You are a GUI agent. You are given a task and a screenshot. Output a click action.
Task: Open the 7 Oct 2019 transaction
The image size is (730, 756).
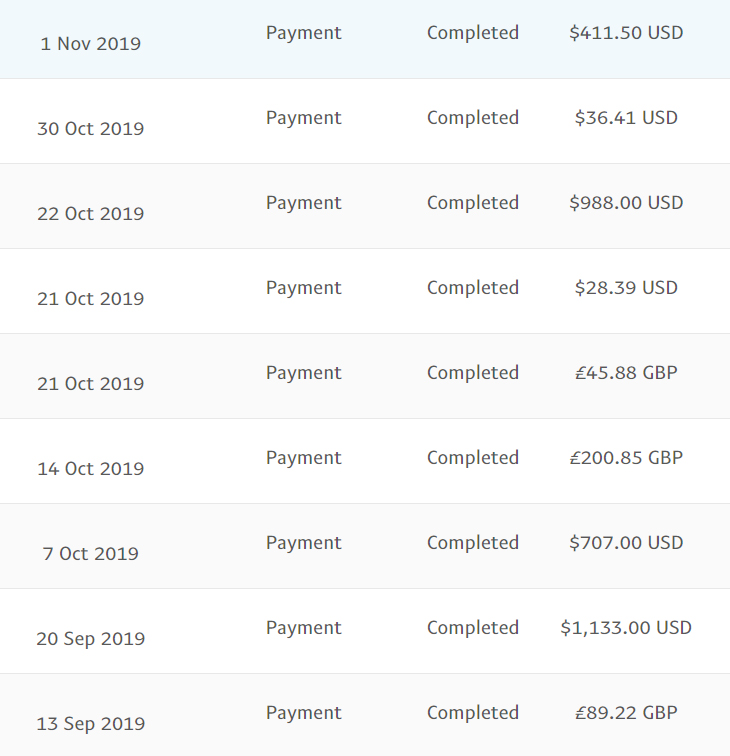click(x=365, y=546)
